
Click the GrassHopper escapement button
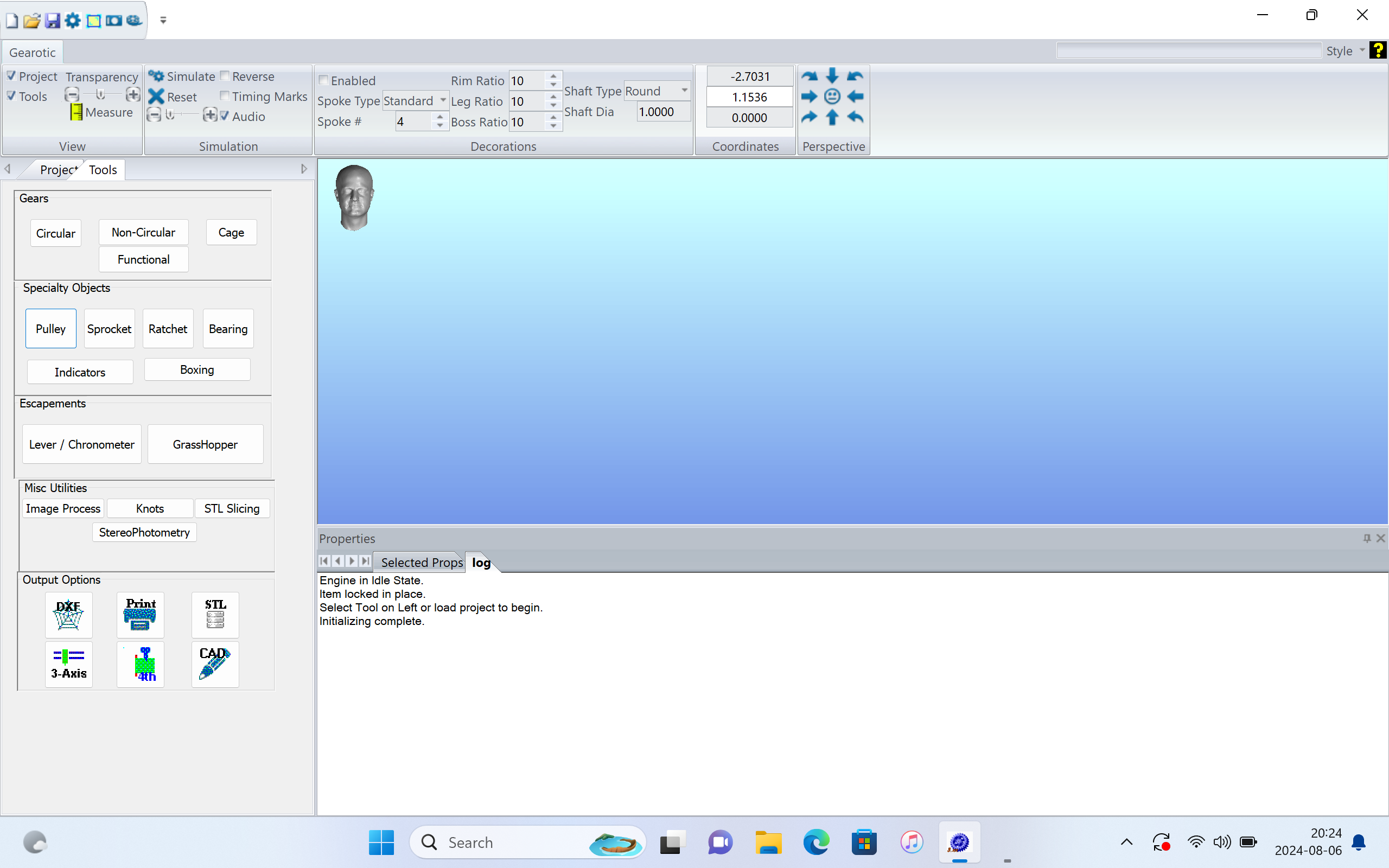coord(205,444)
